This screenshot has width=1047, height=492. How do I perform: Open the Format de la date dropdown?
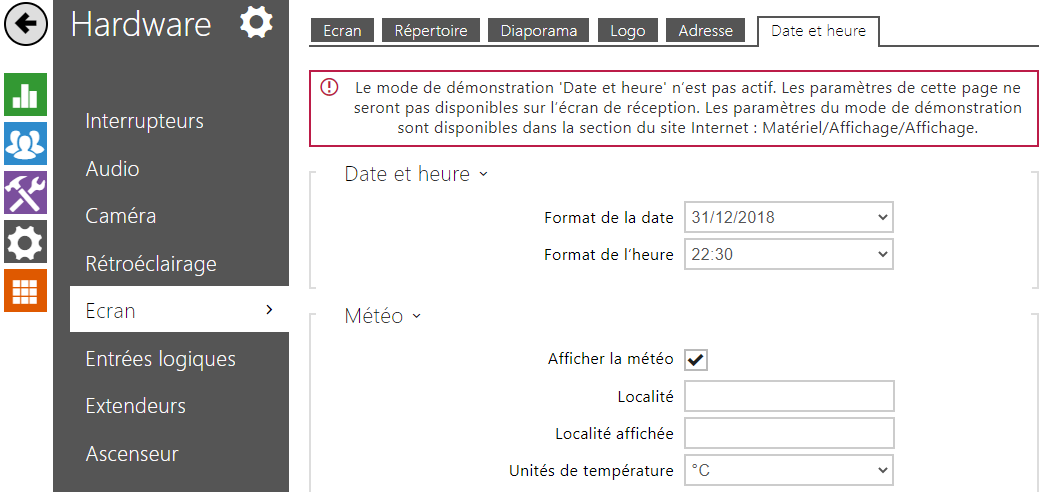point(789,217)
